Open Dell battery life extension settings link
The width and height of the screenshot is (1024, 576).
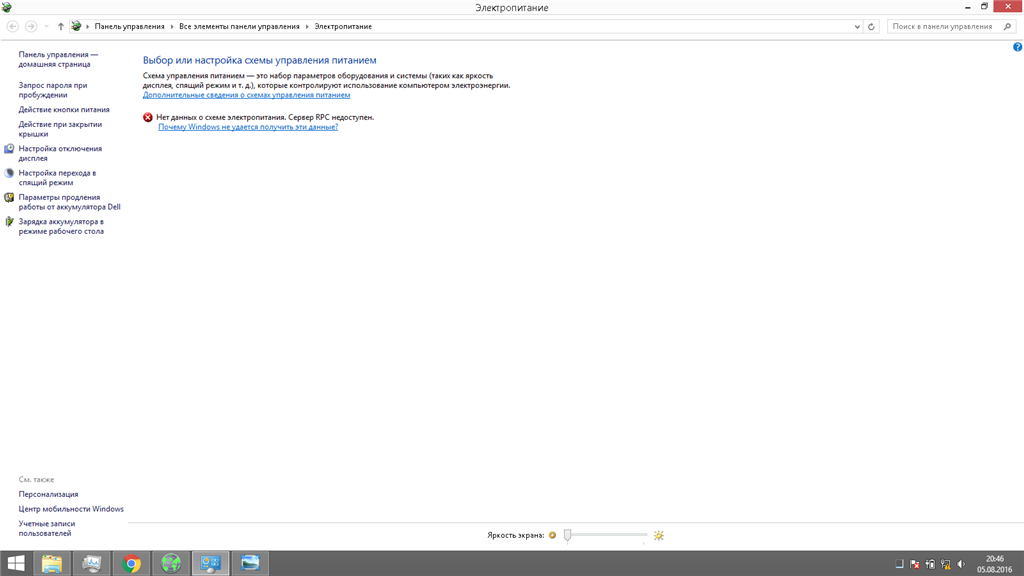point(69,202)
